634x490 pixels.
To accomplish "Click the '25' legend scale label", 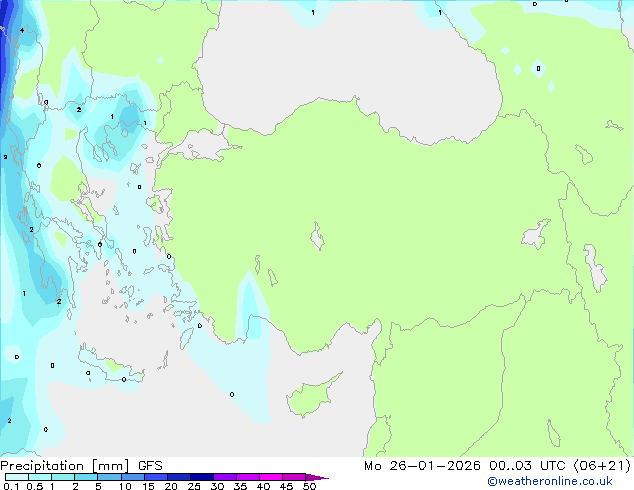I will pos(194,486).
